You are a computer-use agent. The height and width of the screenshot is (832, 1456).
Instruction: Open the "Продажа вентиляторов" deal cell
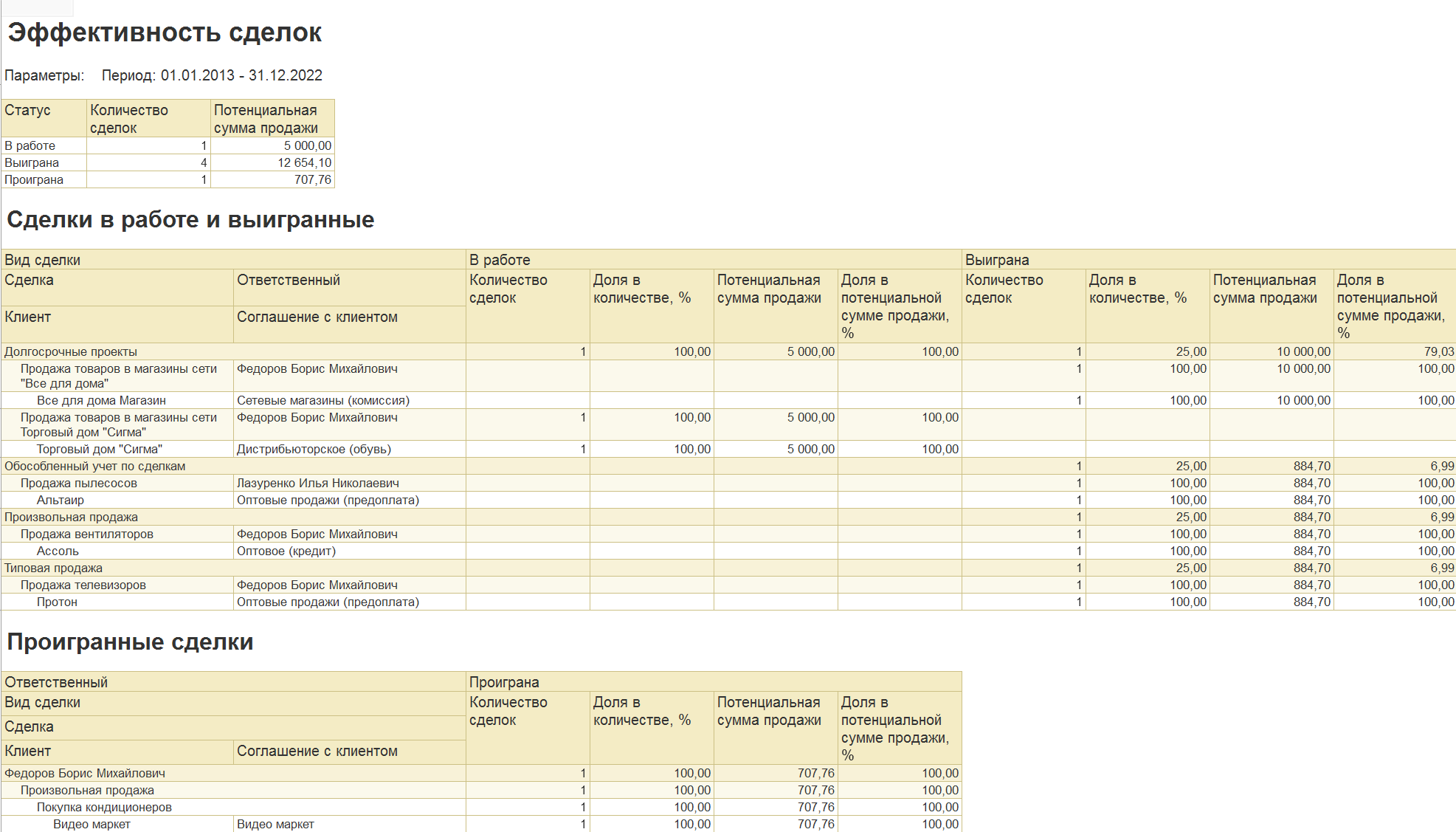(86, 534)
